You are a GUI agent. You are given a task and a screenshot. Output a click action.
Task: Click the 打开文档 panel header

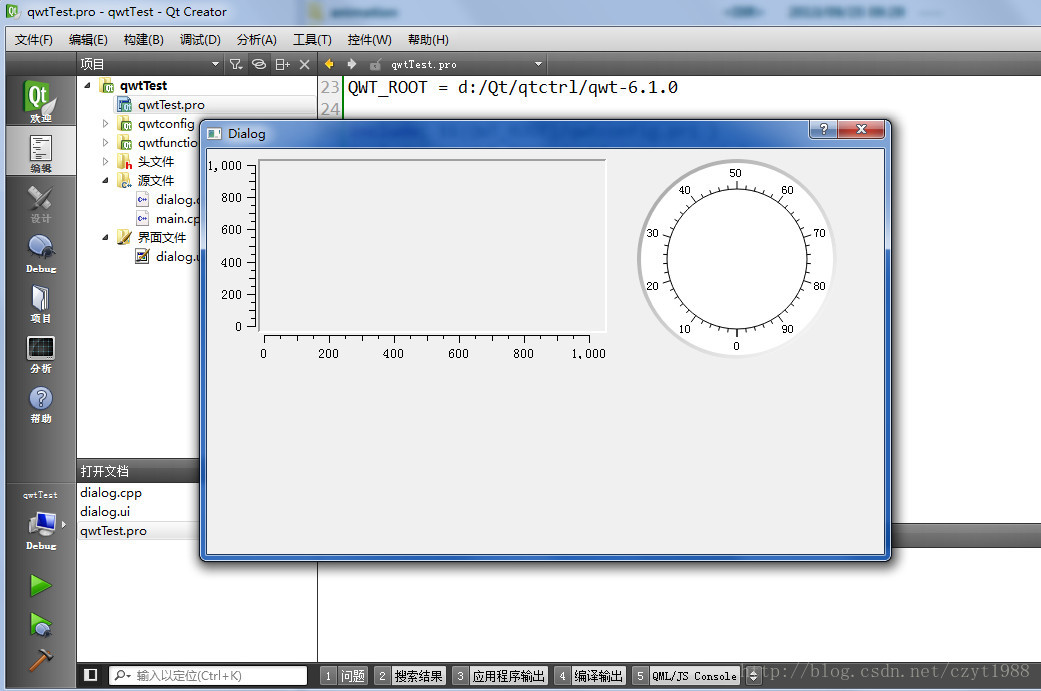click(x=138, y=471)
